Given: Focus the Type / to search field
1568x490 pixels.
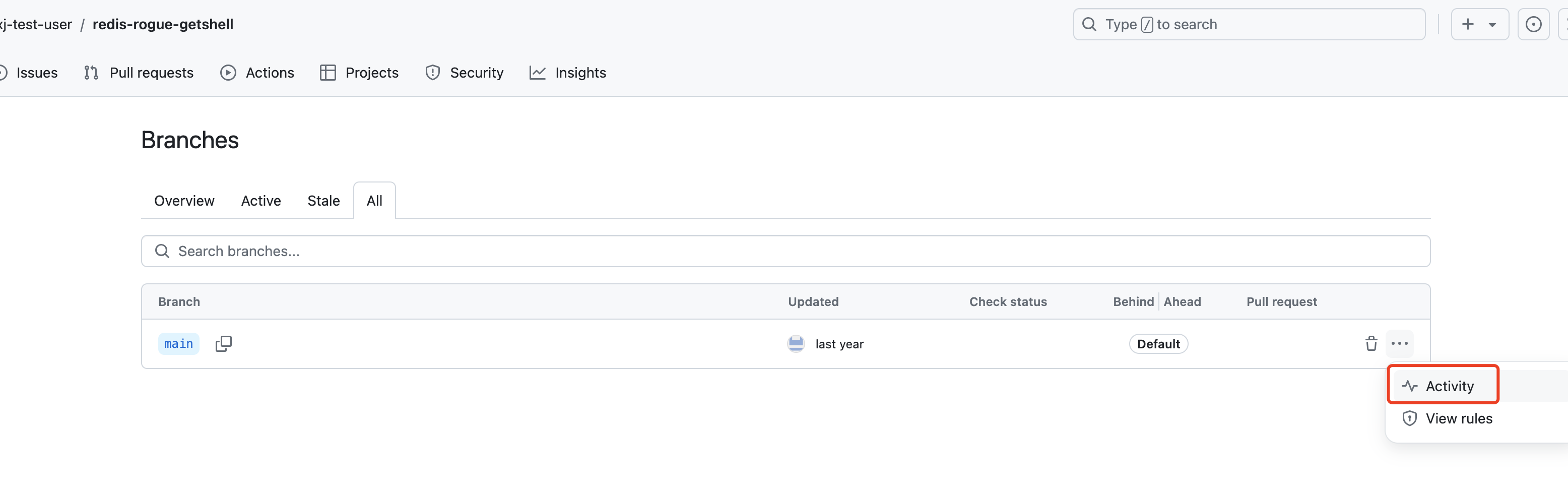Looking at the screenshot, I should point(1249,24).
